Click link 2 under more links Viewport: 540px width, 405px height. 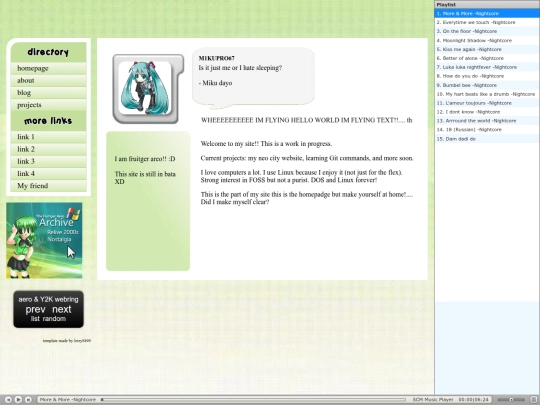click(x=49, y=149)
